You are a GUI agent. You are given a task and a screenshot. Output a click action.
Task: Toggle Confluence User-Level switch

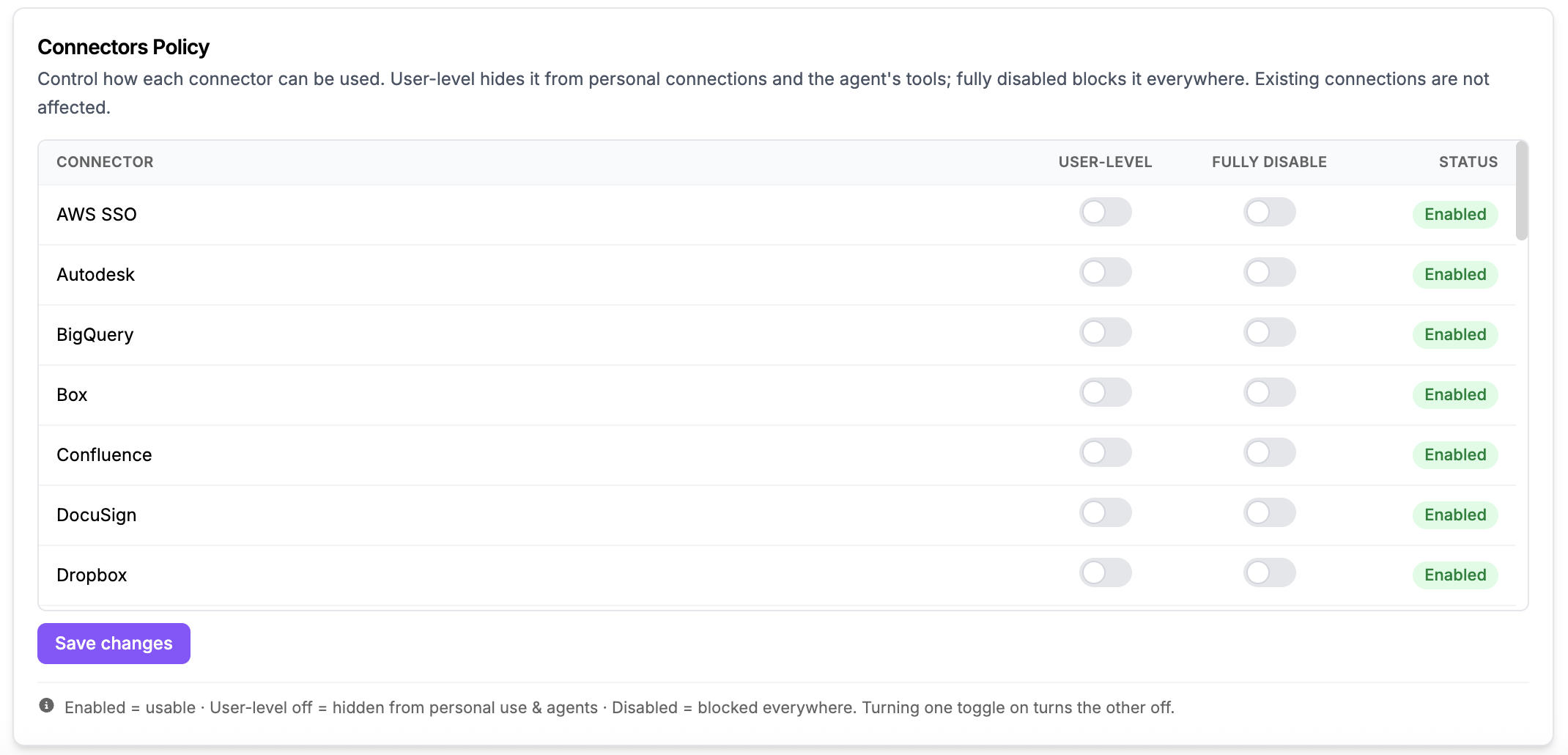tap(1105, 453)
